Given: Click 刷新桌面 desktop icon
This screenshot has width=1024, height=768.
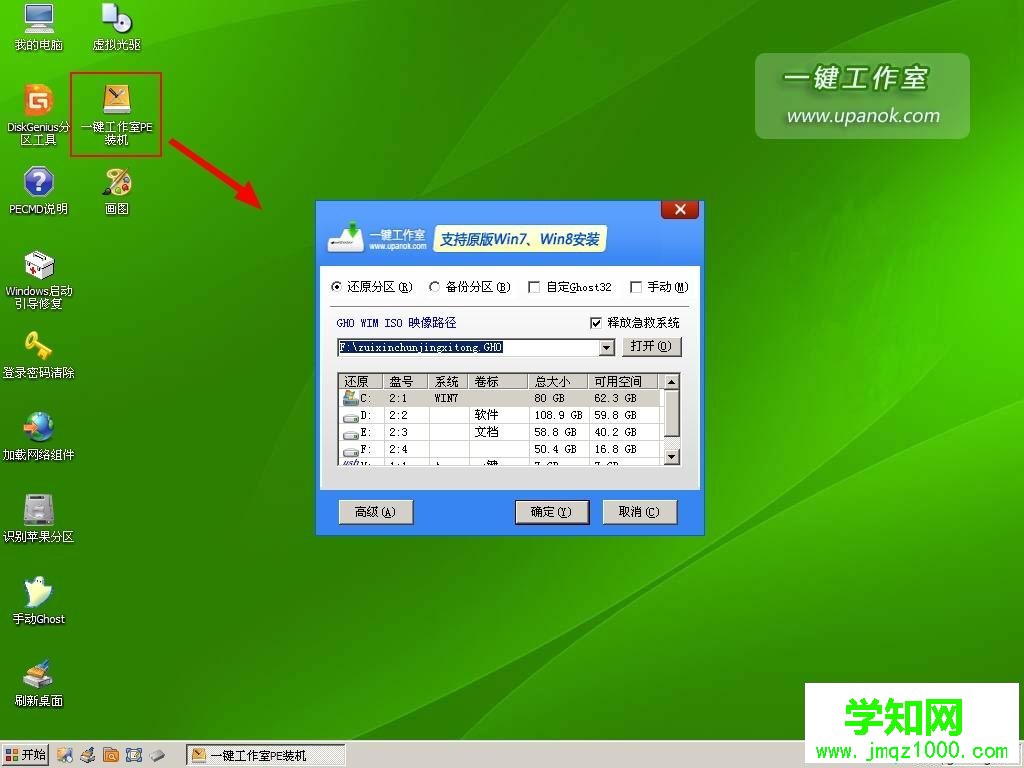Looking at the screenshot, I should (39, 683).
